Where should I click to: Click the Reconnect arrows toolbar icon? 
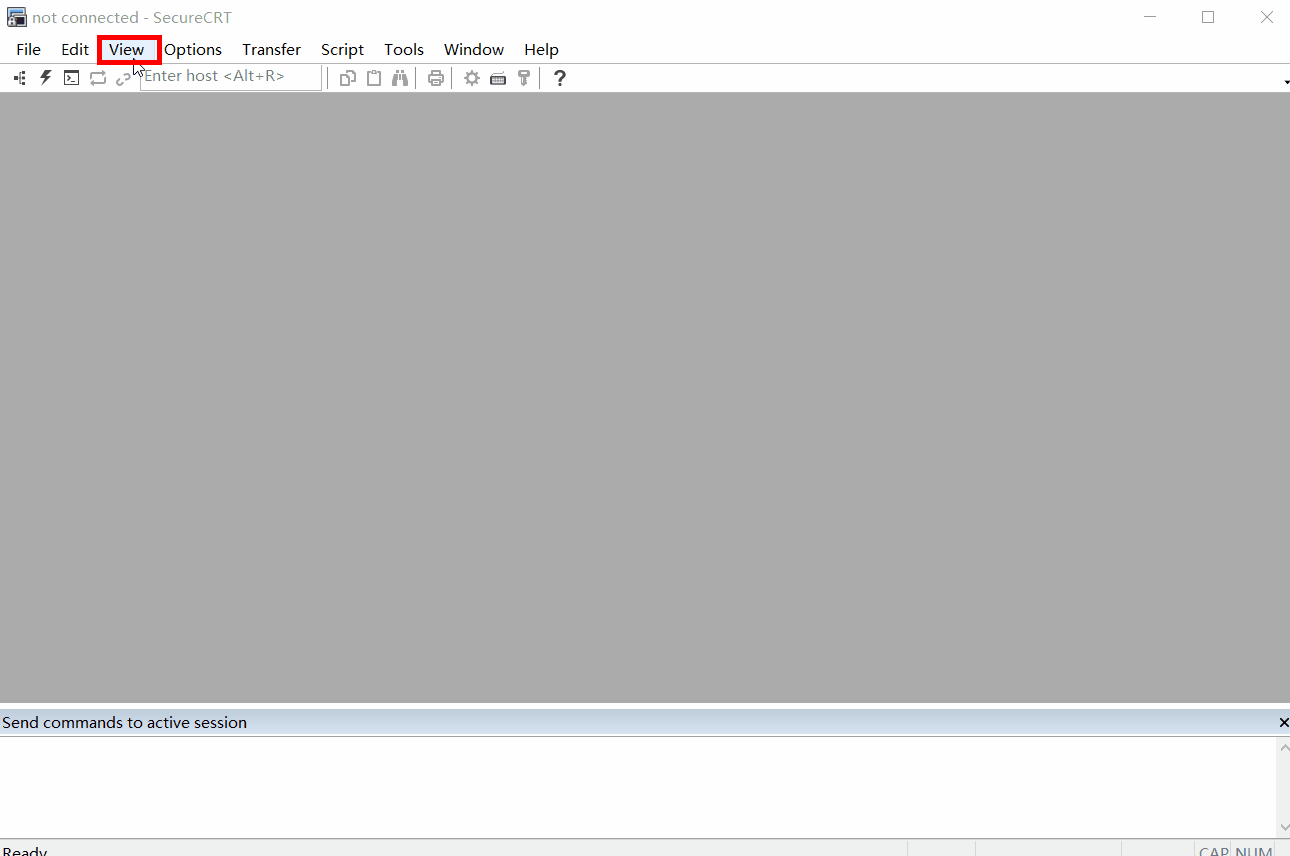[x=98, y=78]
